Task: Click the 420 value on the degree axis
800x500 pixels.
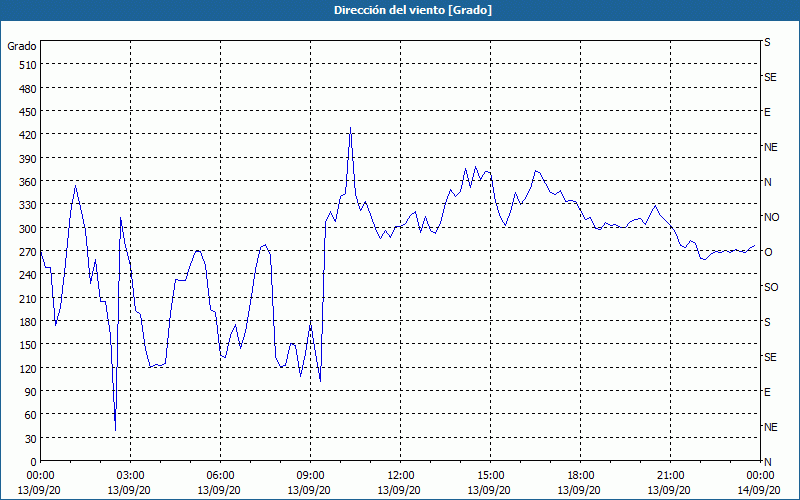Action: point(28,135)
